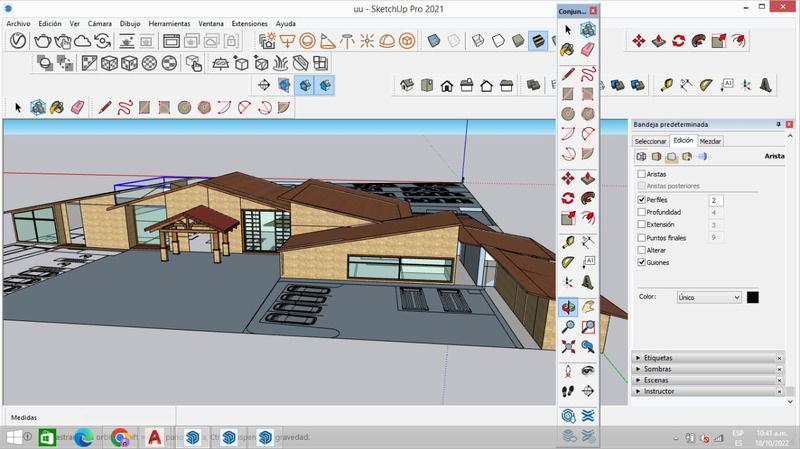Image resolution: width=800 pixels, height=449 pixels.
Task: Click the tray scrollbar down arrow
Action: click(x=790, y=402)
